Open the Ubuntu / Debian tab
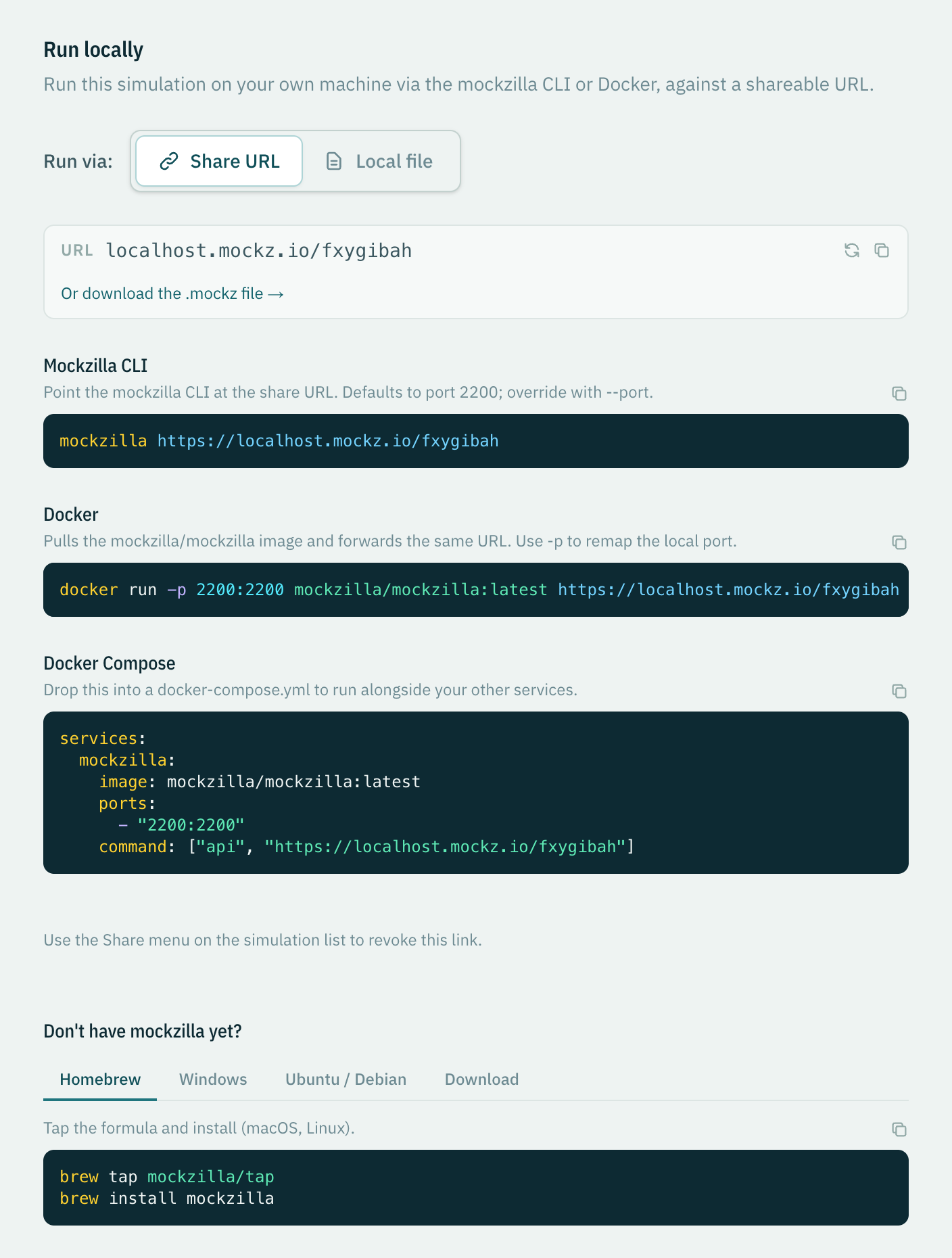This screenshot has width=952, height=1258. click(346, 1079)
